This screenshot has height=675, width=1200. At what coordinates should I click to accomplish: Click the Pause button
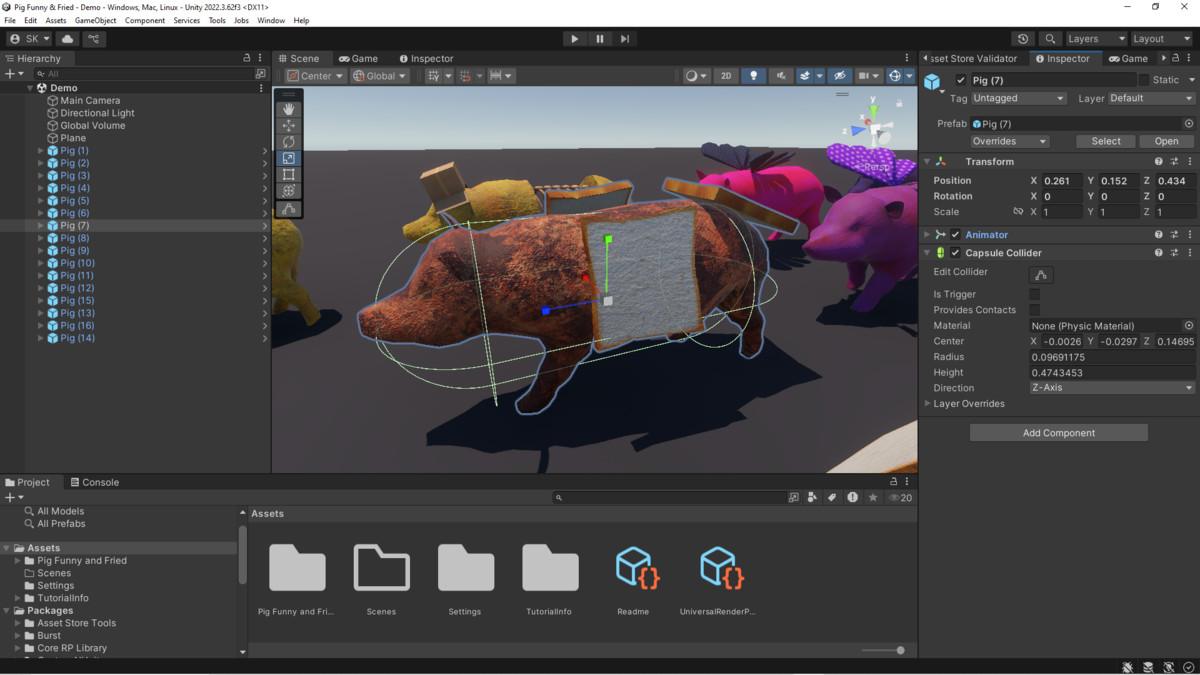(x=600, y=39)
